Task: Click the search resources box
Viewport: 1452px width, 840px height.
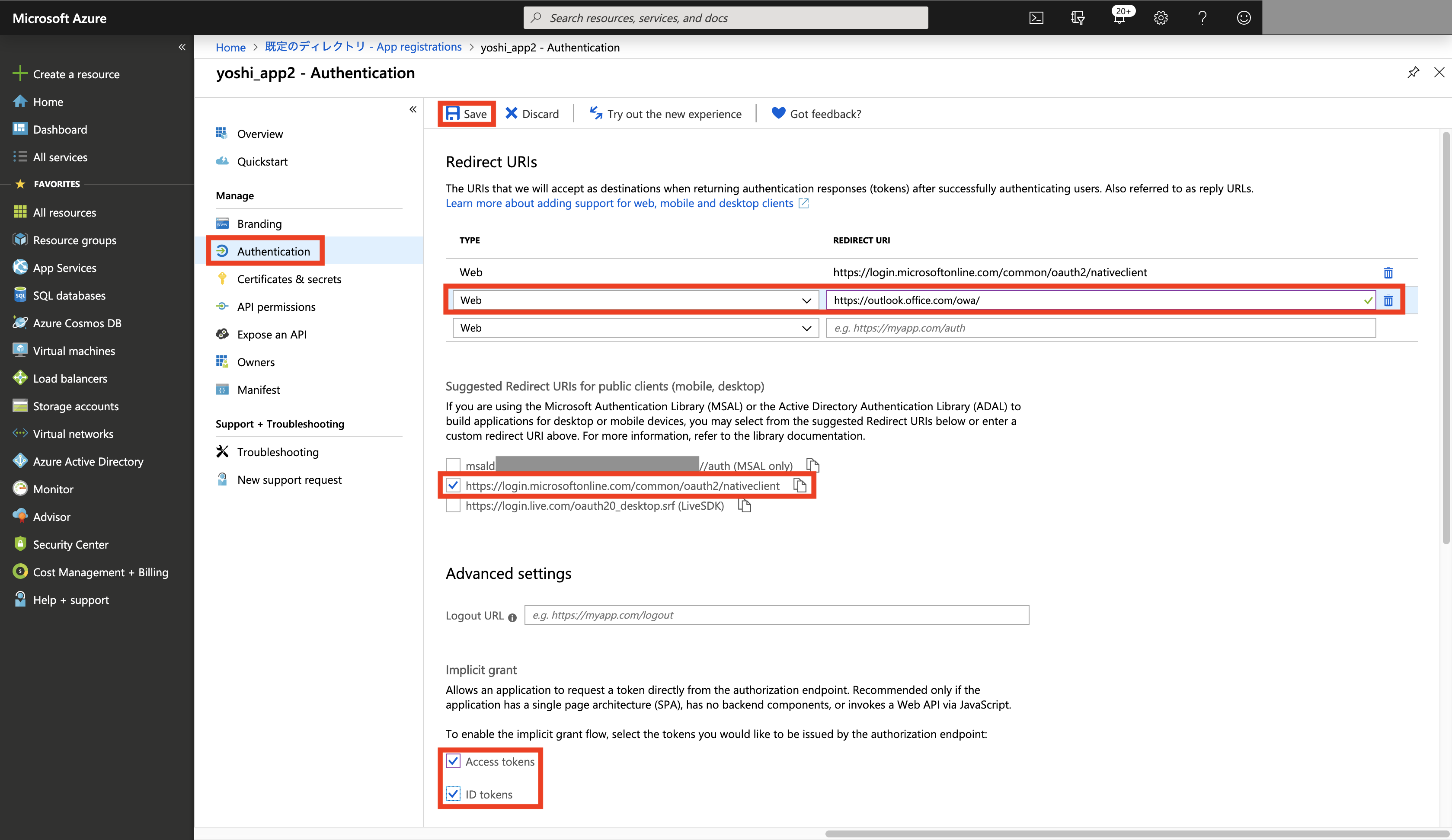Action: (x=726, y=18)
